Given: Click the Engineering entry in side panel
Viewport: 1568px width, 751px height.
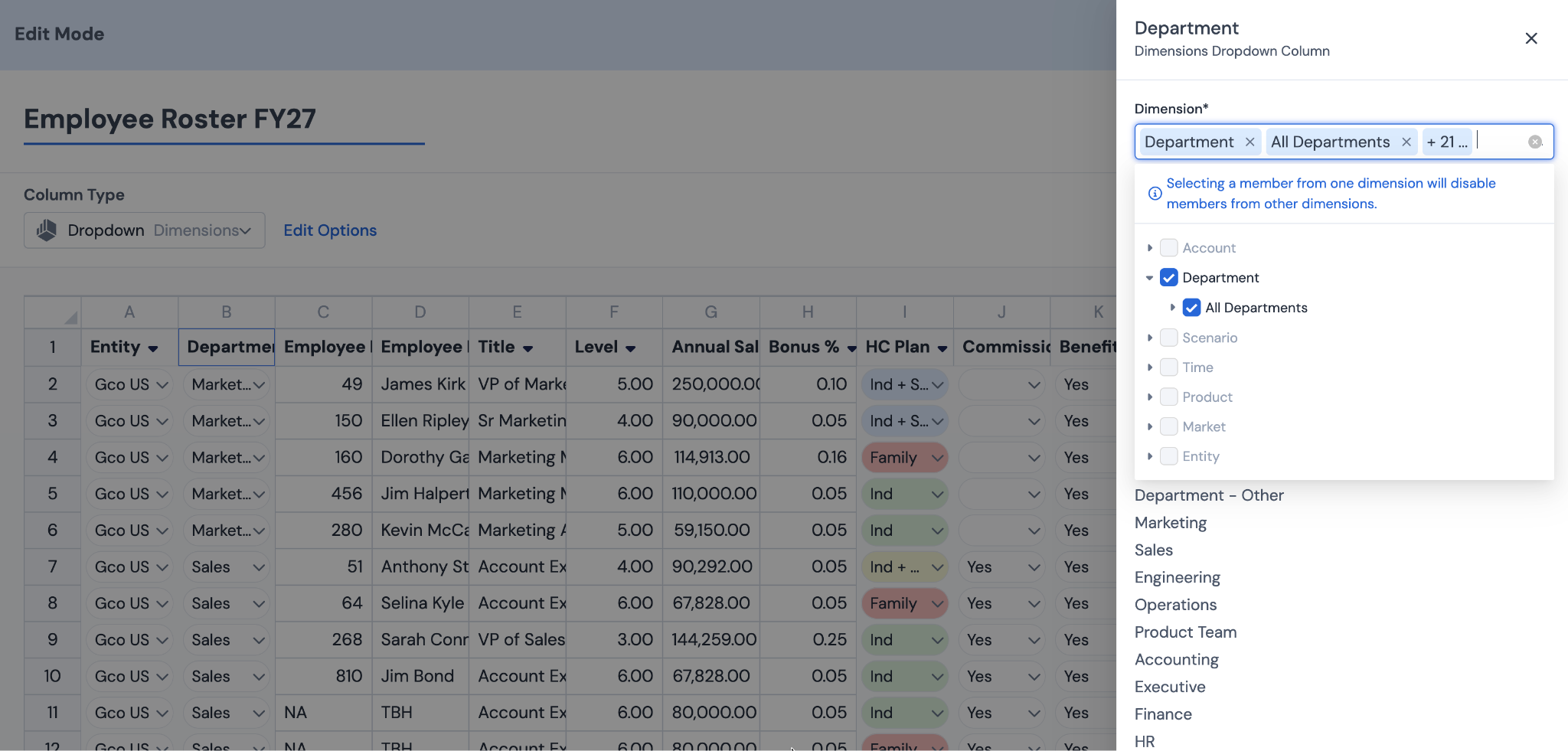Looking at the screenshot, I should [1178, 578].
